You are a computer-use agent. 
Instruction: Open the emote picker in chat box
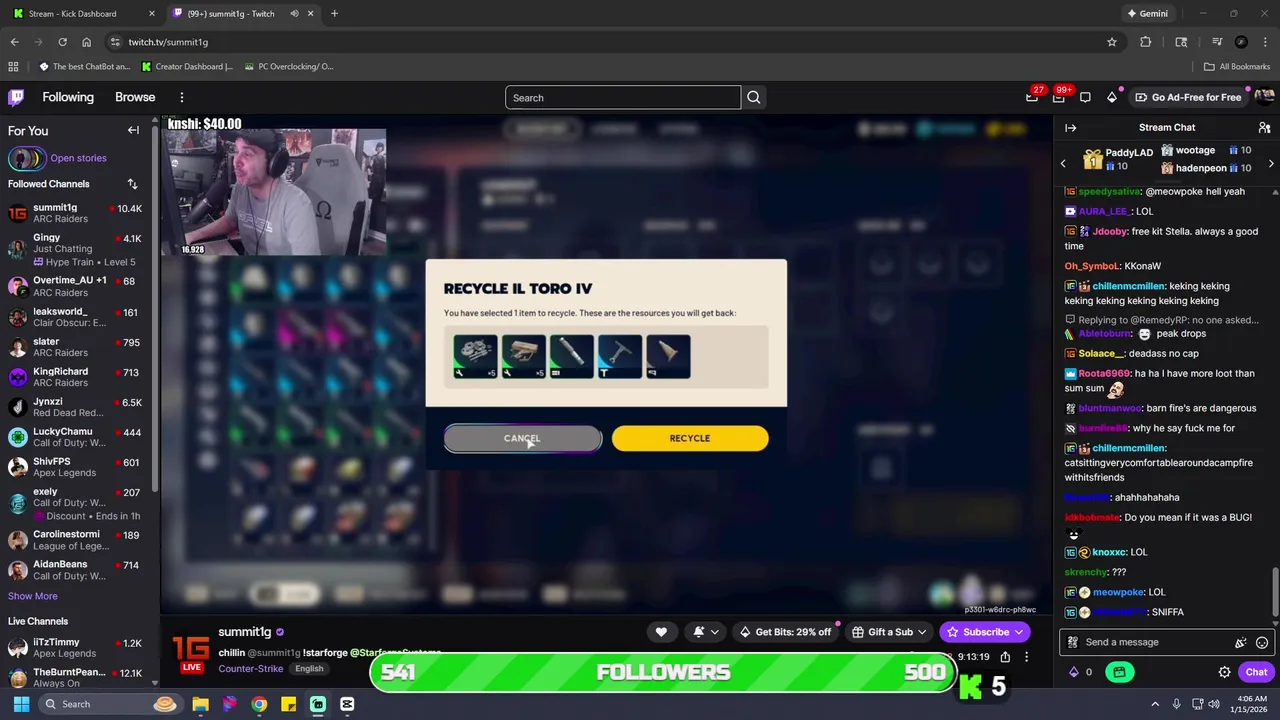(1262, 643)
